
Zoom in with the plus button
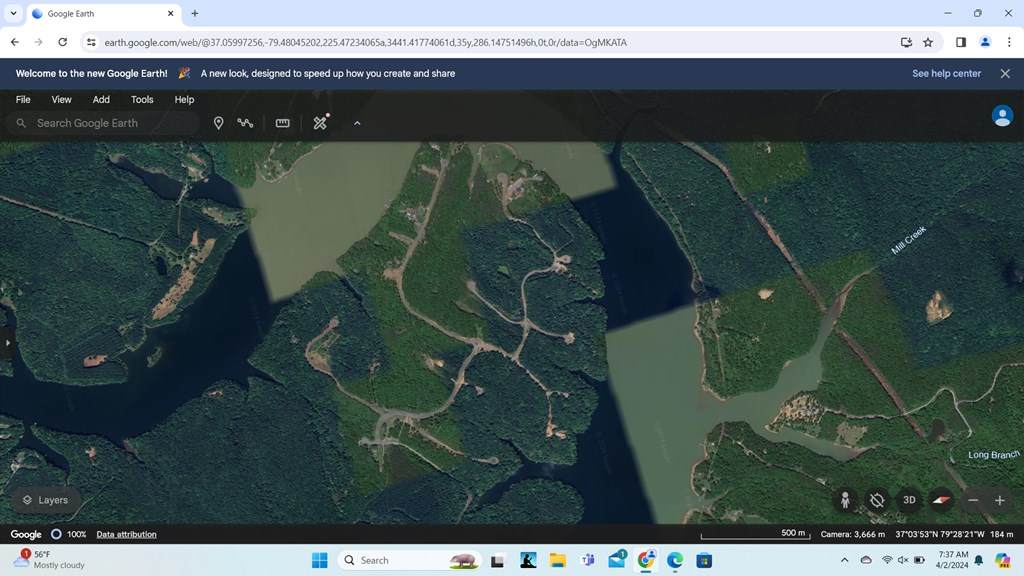[x=999, y=500]
